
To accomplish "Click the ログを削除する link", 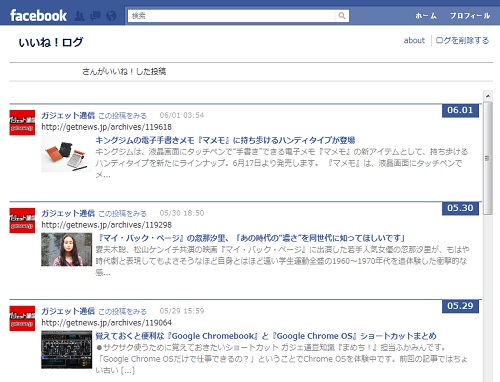I will click(462, 40).
